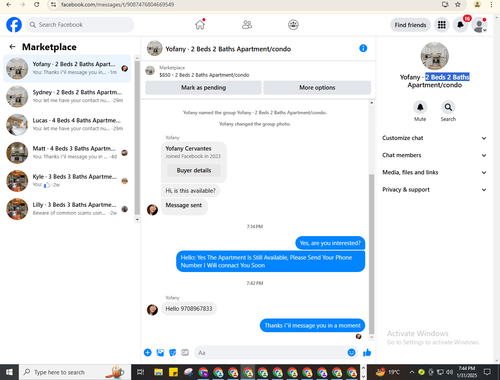
Task: Open the account profile avatar menu
Action: 479,25
